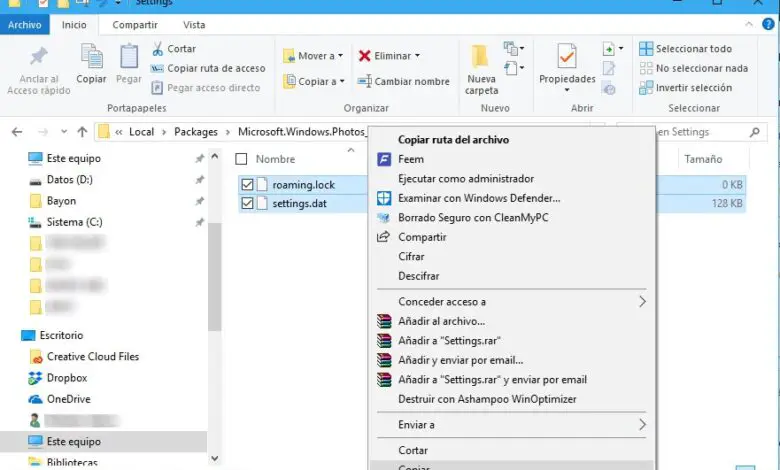Click the Propiedades checkmark icon
Viewport: 780px width, 470px height.
(x=567, y=56)
